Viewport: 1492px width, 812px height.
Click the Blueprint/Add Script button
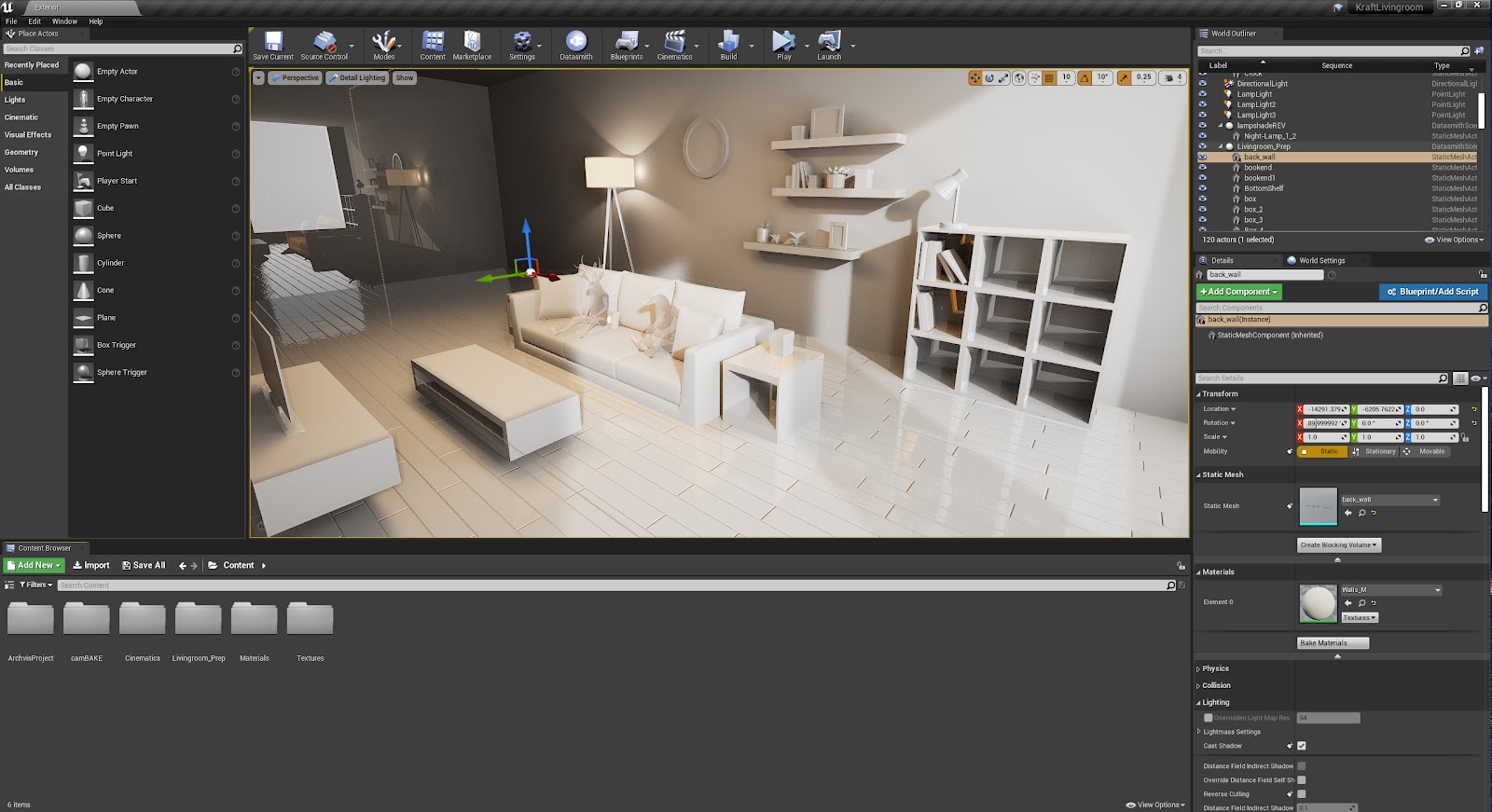pos(1432,292)
